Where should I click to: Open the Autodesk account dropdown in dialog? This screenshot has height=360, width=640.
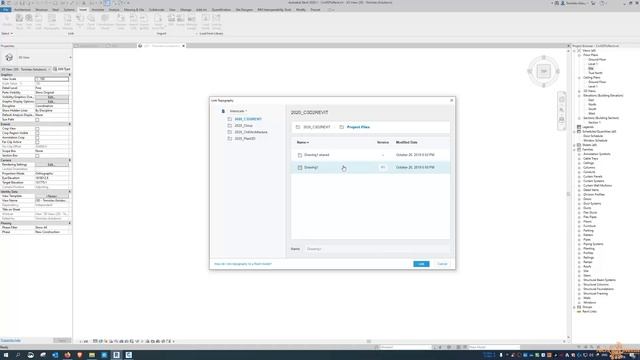click(x=238, y=111)
